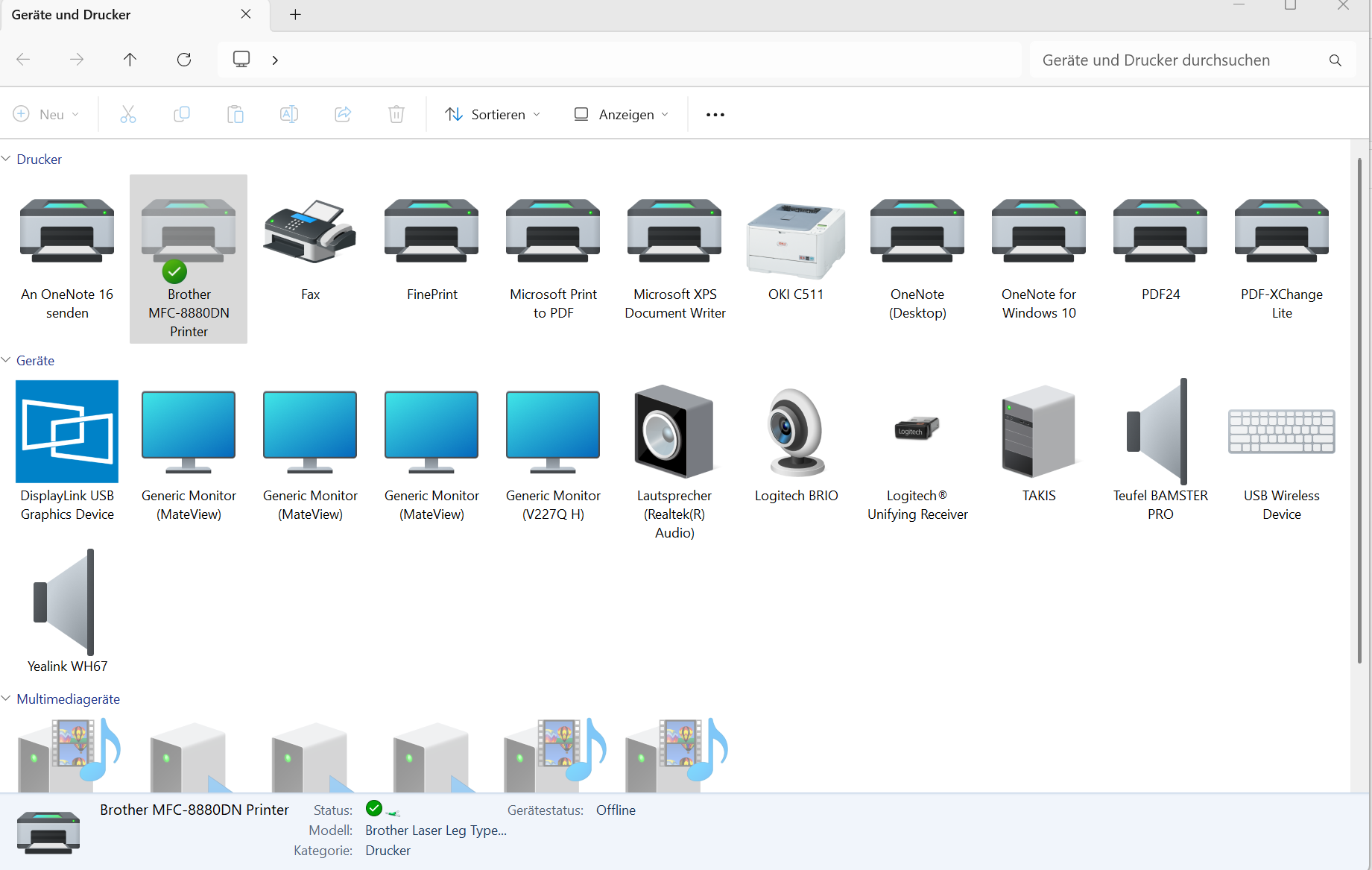
Task: Open the Anzeigen dropdown
Action: [621, 114]
